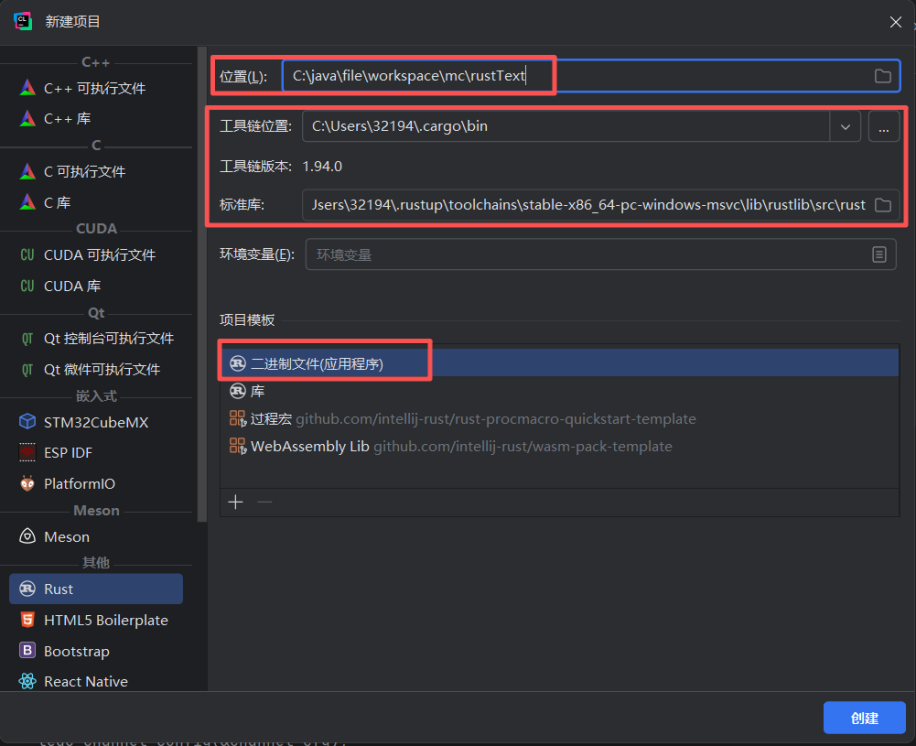The image size is (916, 746).
Task: Open toolchain browse ellipsis button
Action: point(884,126)
